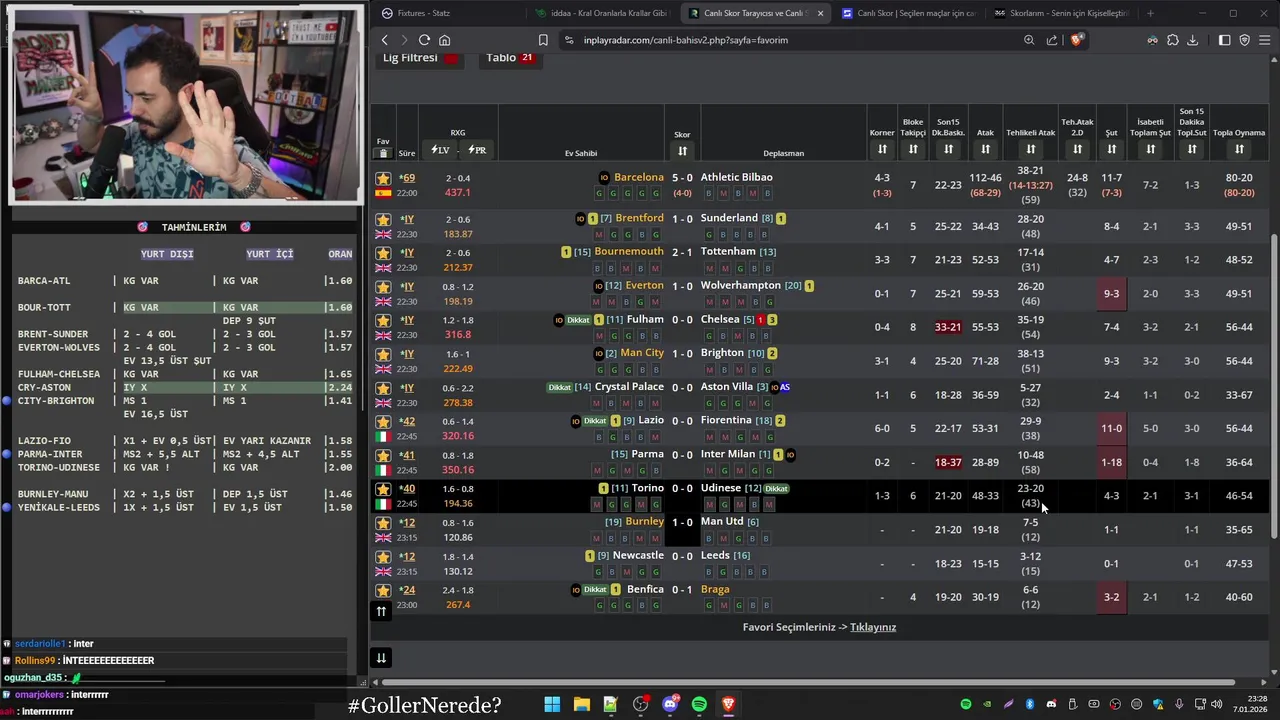
Task: Open File Explorer from taskbar
Action: (x=581, y=704)
